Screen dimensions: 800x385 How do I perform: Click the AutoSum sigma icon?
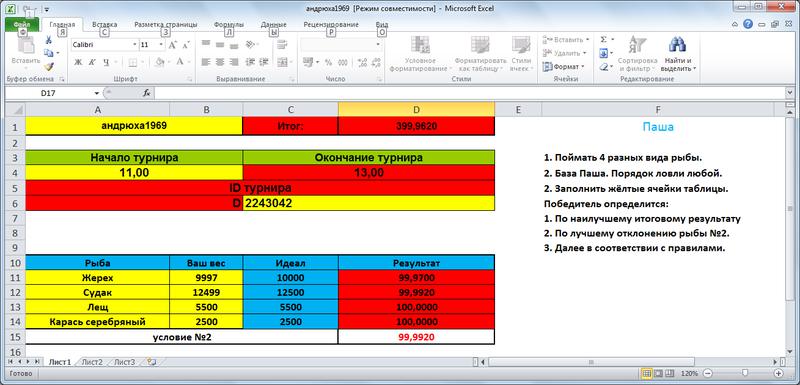[604, 39]
